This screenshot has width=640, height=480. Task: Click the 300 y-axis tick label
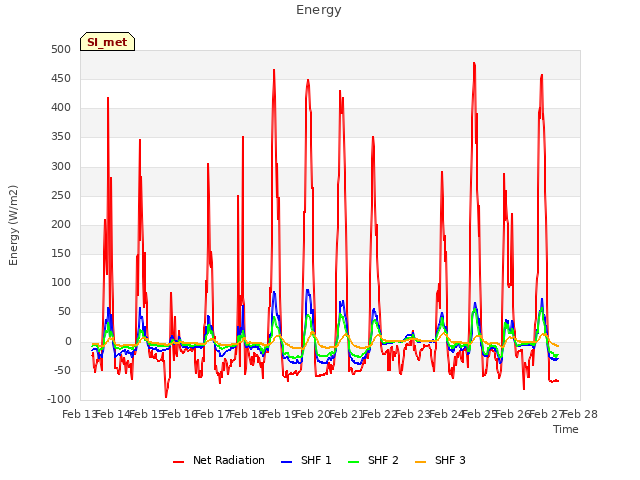[x=61, y=167]
